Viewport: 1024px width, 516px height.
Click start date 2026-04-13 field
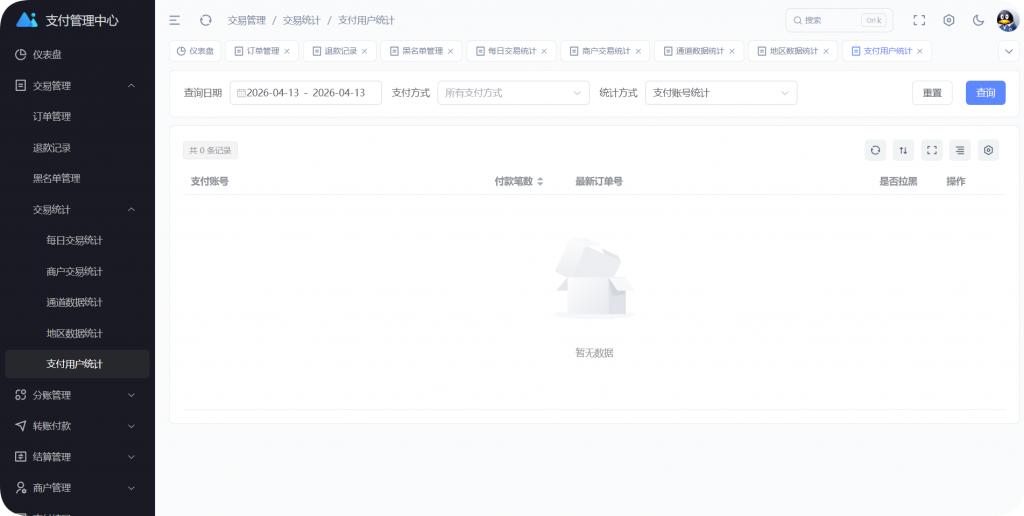[x=272, y=93]
